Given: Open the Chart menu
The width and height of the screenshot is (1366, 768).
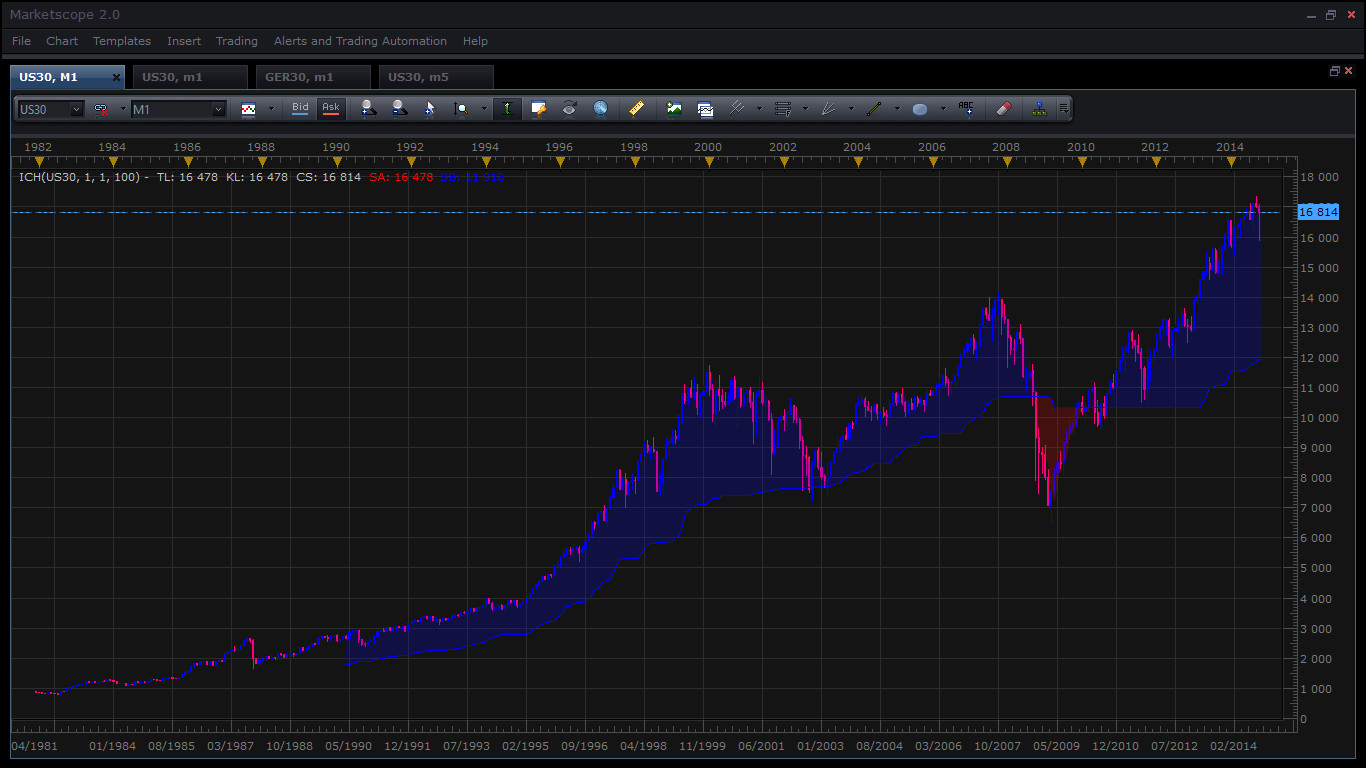Looking at the screenshot, I should coord(62,41).
